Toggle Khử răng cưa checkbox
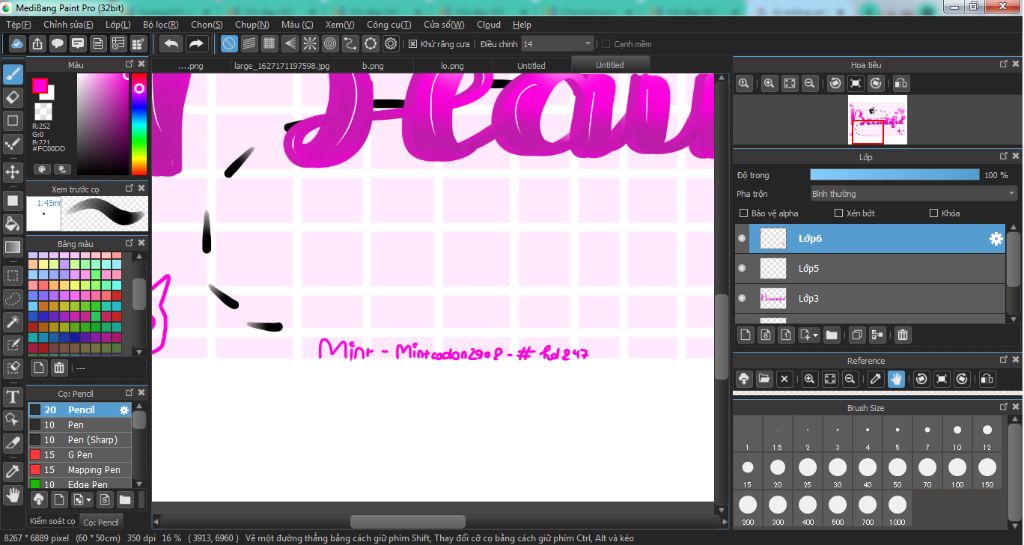This screenshot has width=1024, height=545. click(x=413, y=44)
